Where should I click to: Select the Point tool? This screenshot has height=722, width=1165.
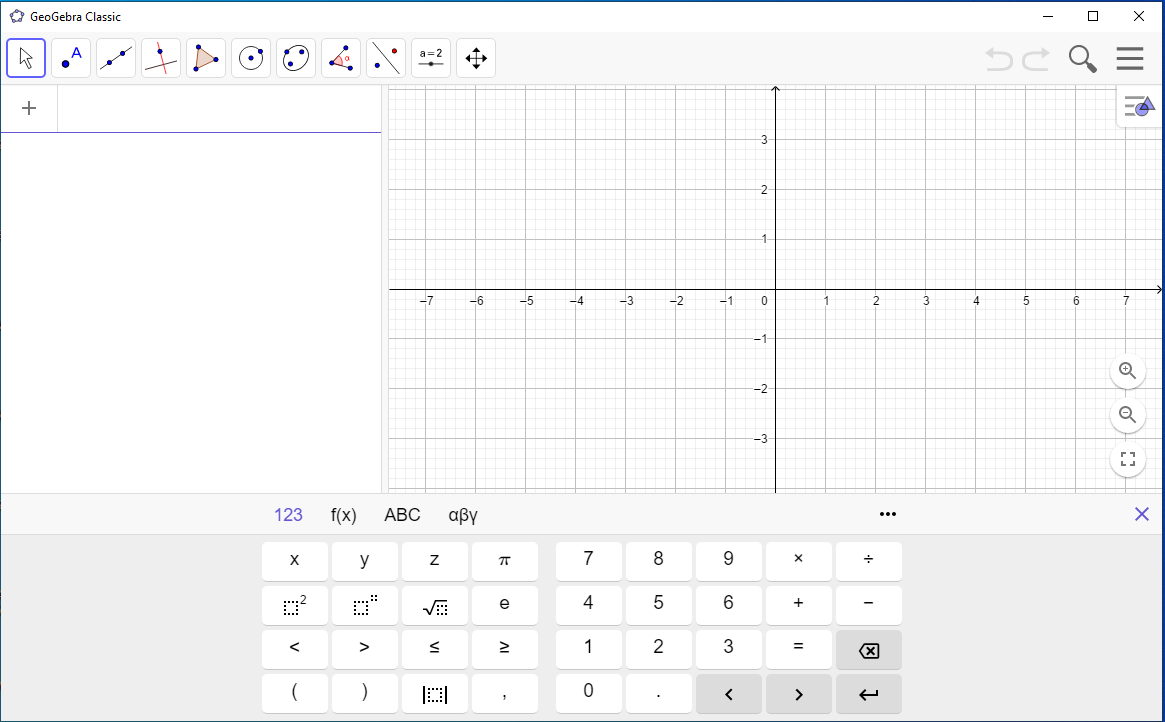pyautogui.click(x=71, y=58)
